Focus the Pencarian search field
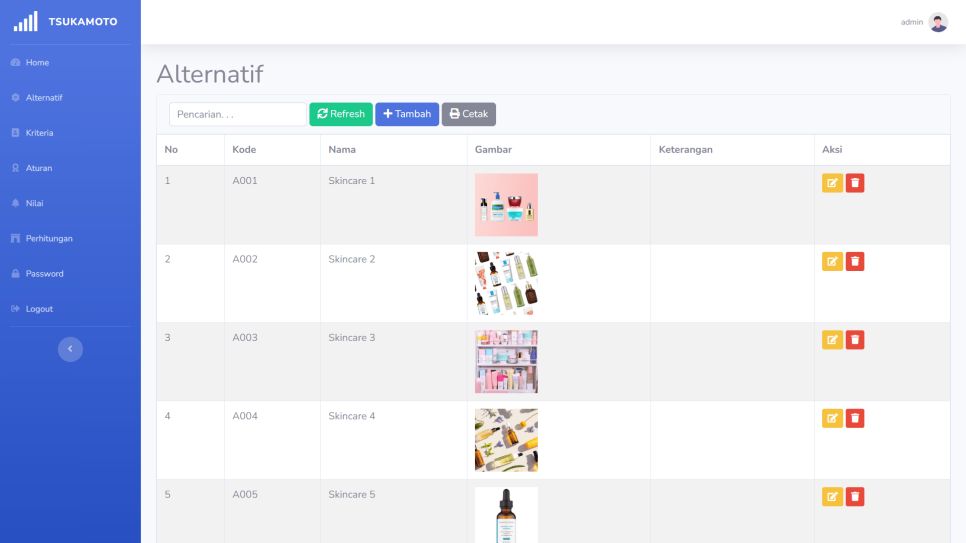 tap(237, 114)
